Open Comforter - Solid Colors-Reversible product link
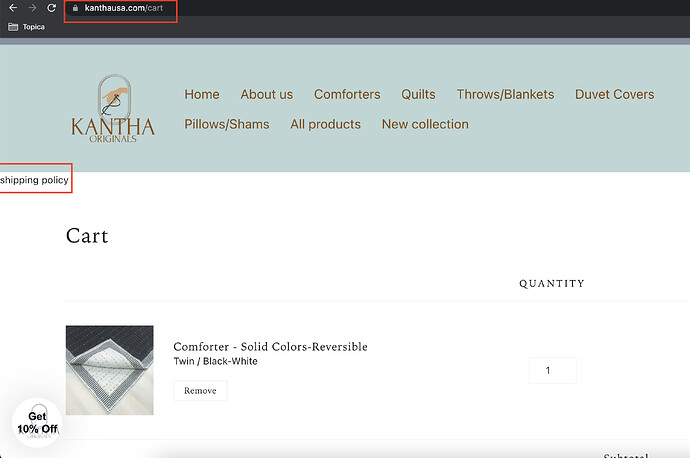The height and width of the screenshot is (458, 690). 270,347
